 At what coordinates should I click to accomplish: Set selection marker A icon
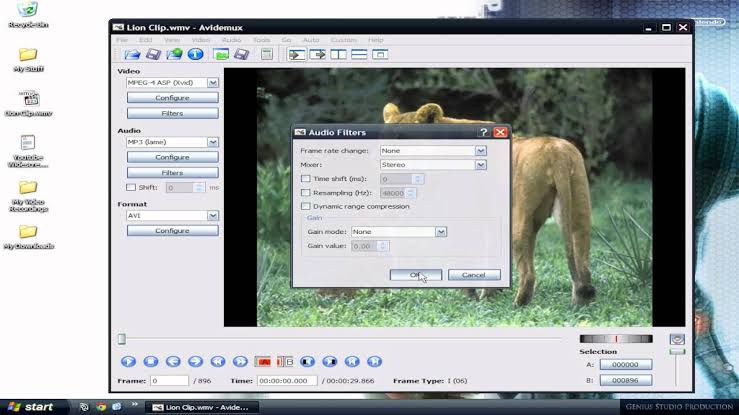pyautogui.click(x=263, y=361)
